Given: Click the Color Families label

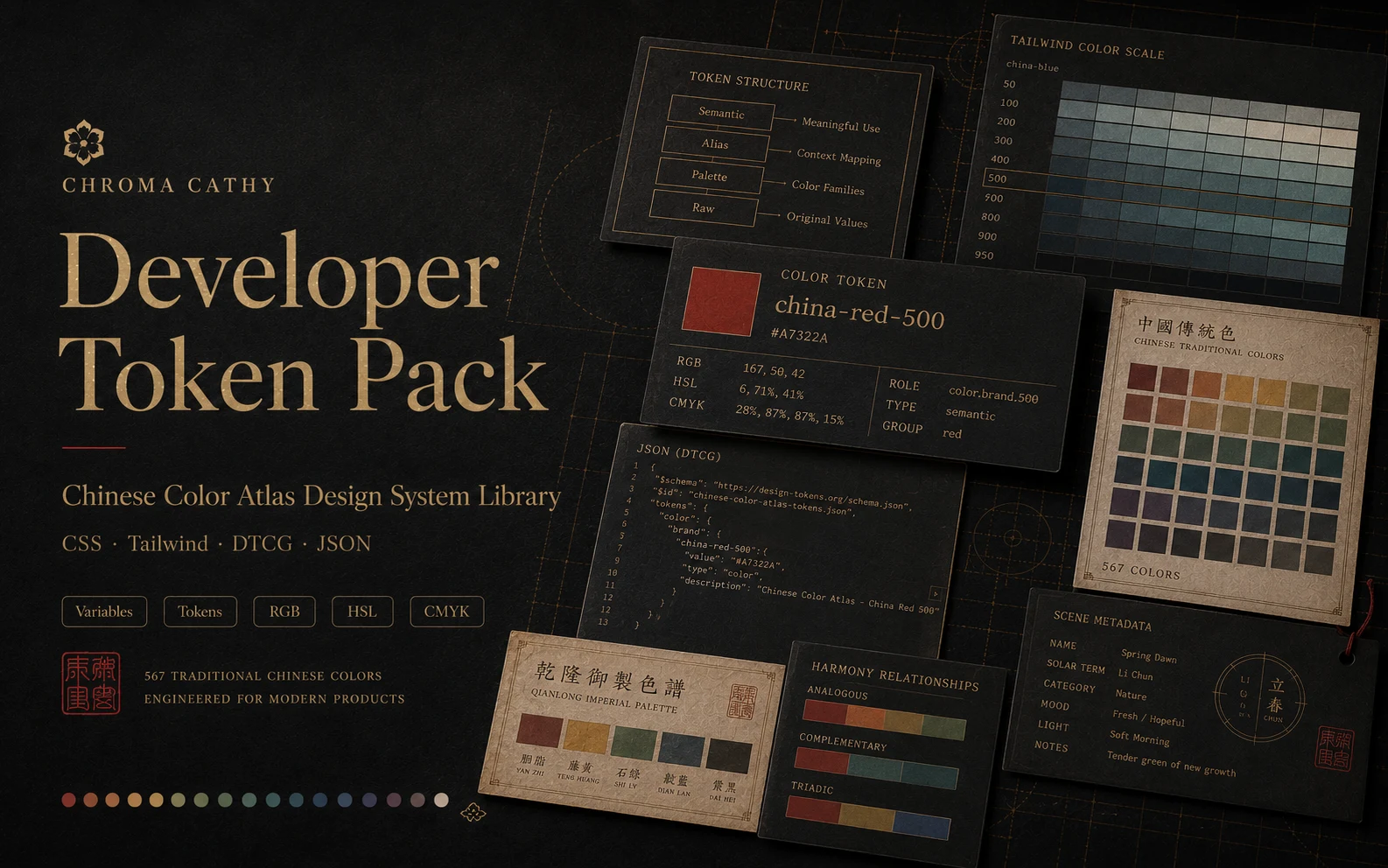Looking at the screenshot, I should click(x=828, y=187).
